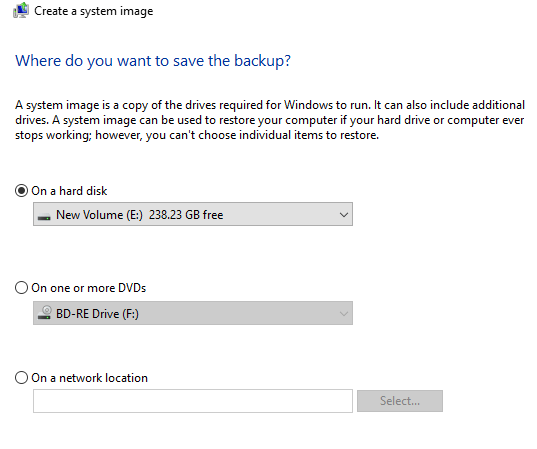
Task: Select the On a hard disk radio button
Action: tap(21, 191)
